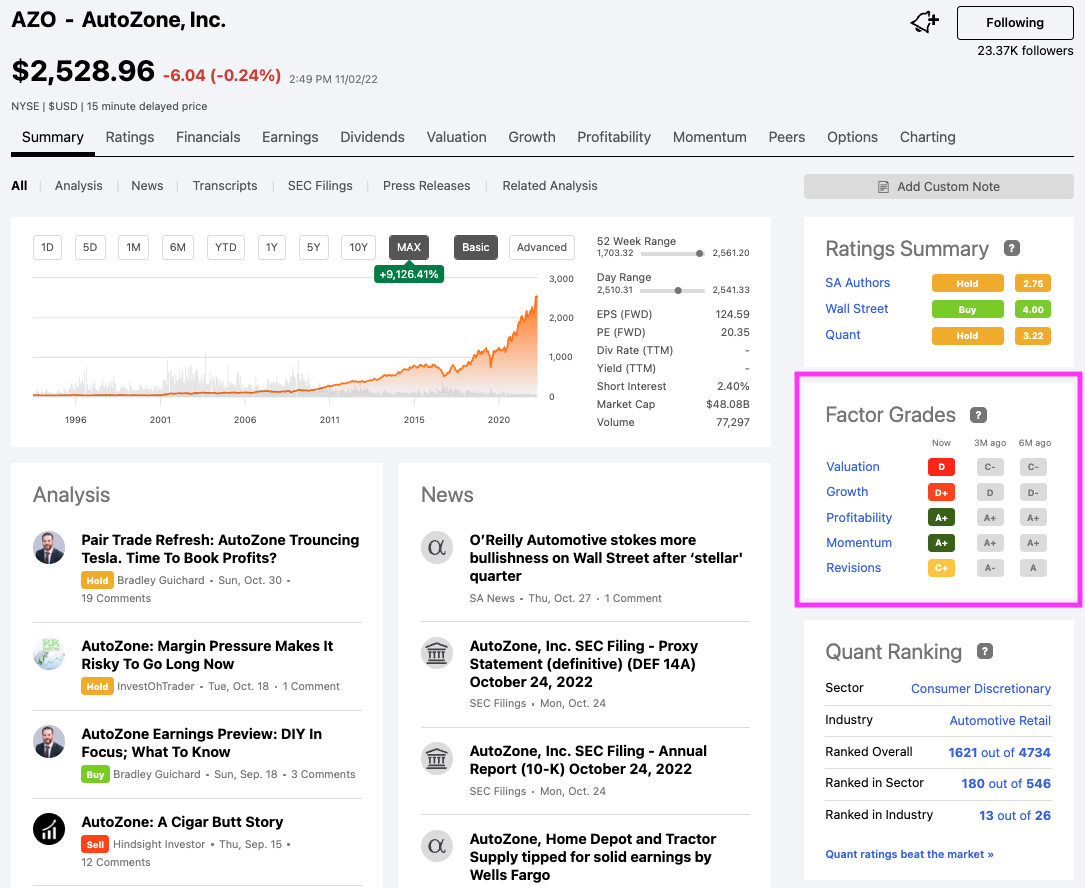Open the Momentum tab
Viewport: 1085px width, 888px height.
(709, 137)
